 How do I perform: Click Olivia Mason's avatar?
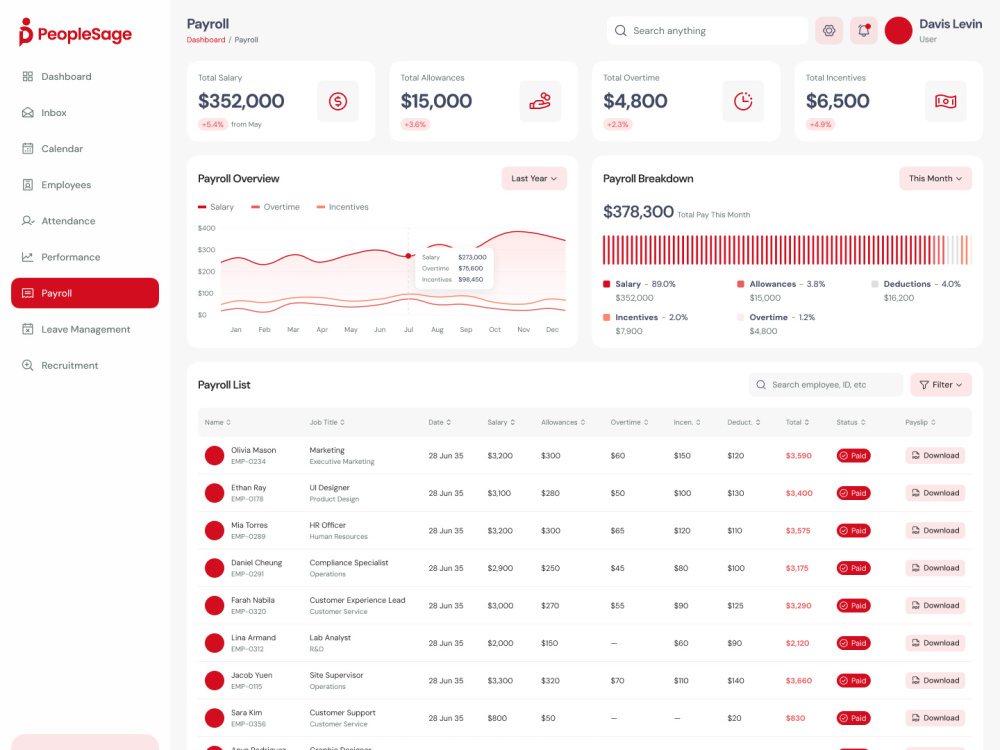214,455
